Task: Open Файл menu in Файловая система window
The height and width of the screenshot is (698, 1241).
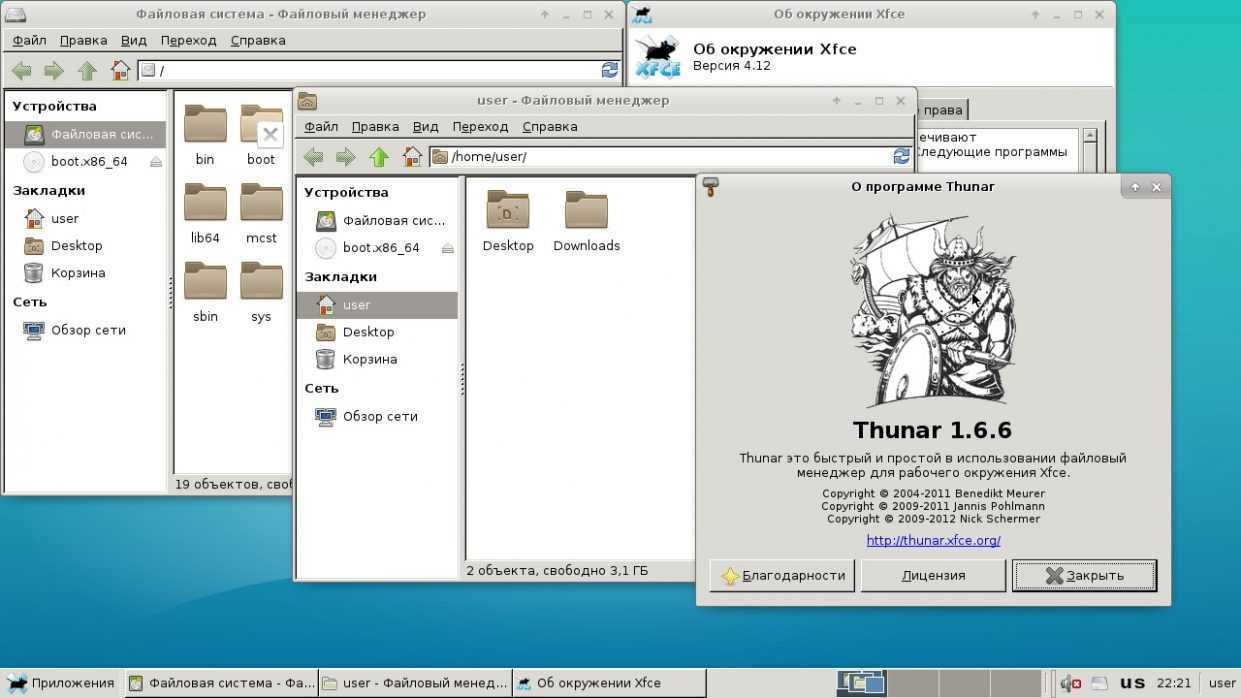Action: coord(29,41)
